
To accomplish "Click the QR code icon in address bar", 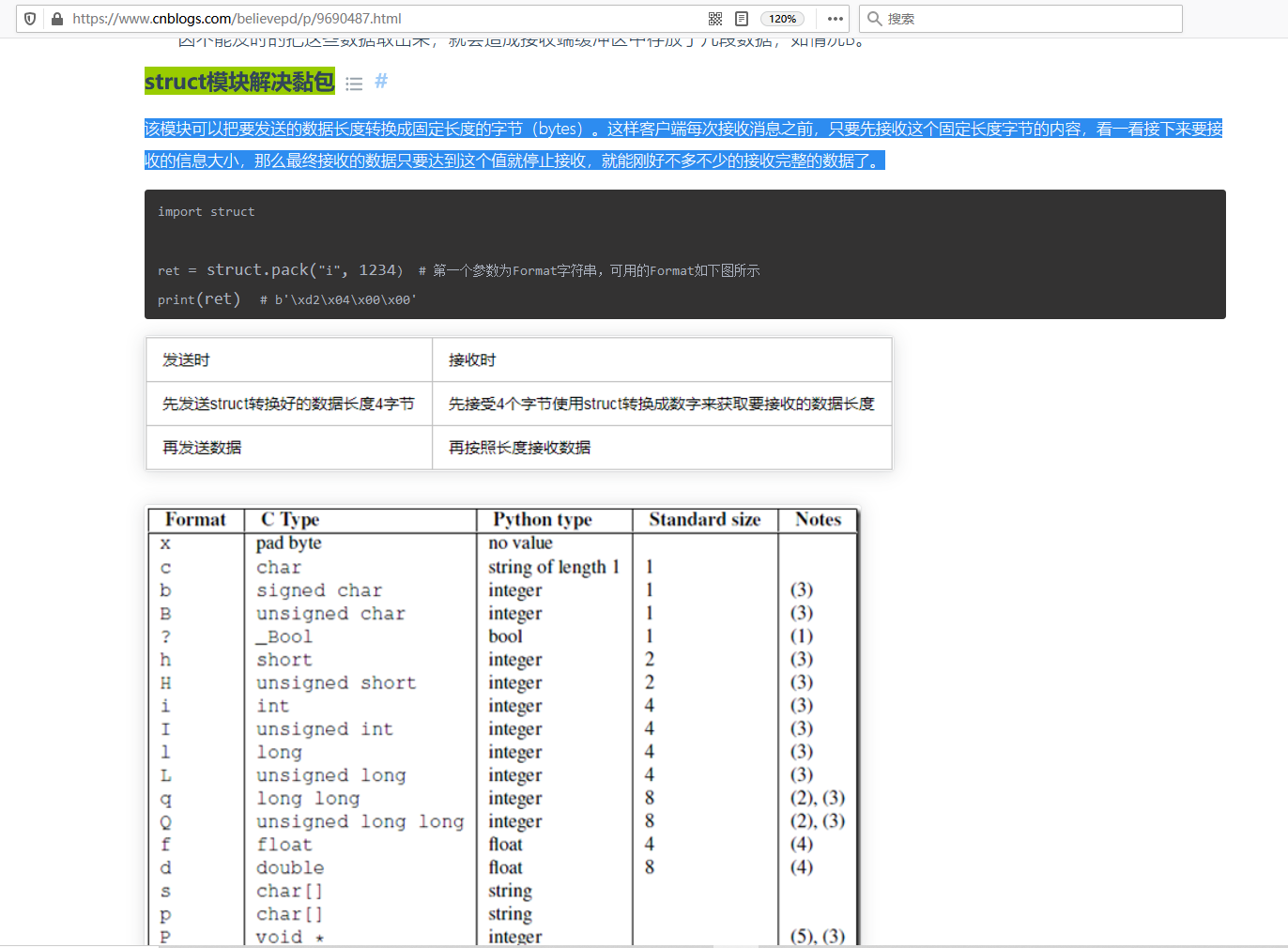I will pos(715,19).
